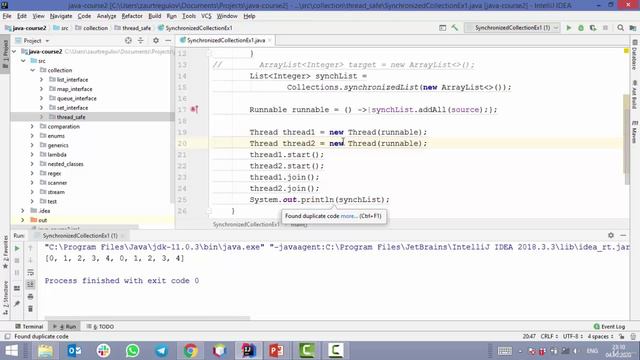
Task: Start debugging with the bug icon
Action: coord(581,28)
